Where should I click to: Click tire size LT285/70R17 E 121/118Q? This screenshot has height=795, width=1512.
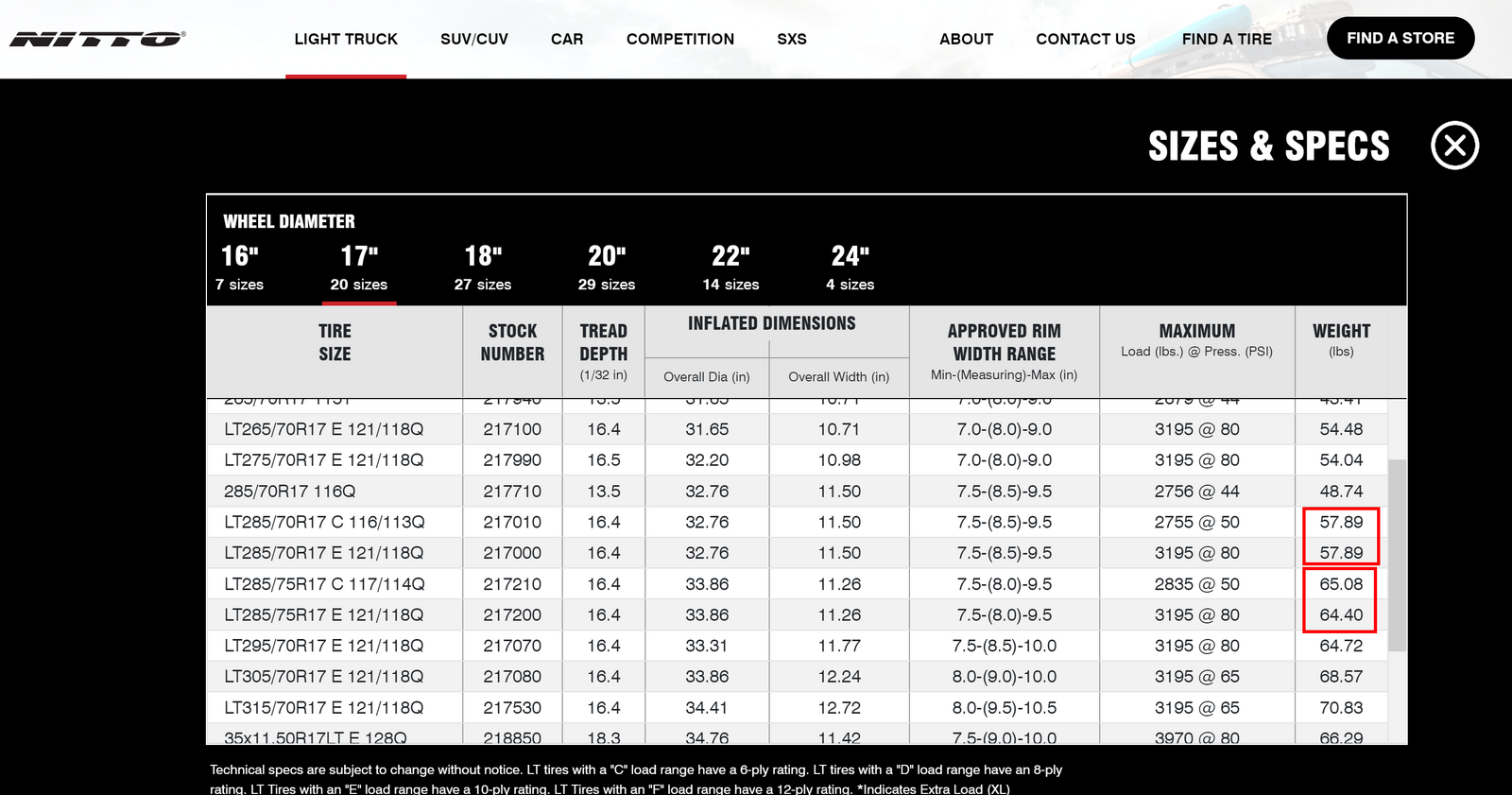point(324,553)
